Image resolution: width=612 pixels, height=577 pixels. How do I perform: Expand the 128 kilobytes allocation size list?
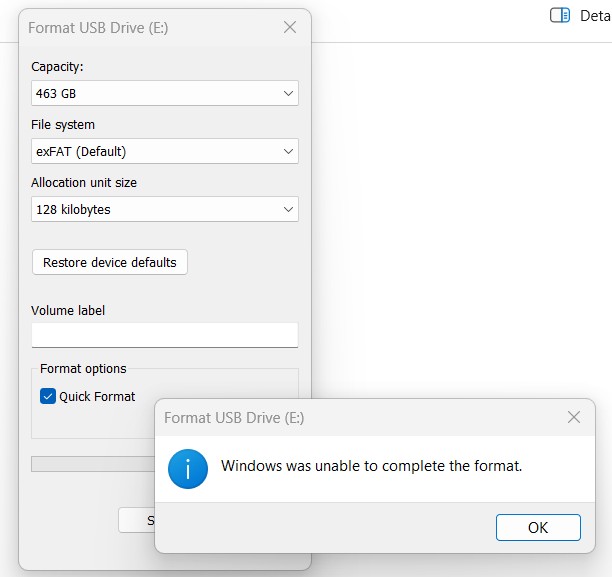pyautogui.click(x=150, y=210)
